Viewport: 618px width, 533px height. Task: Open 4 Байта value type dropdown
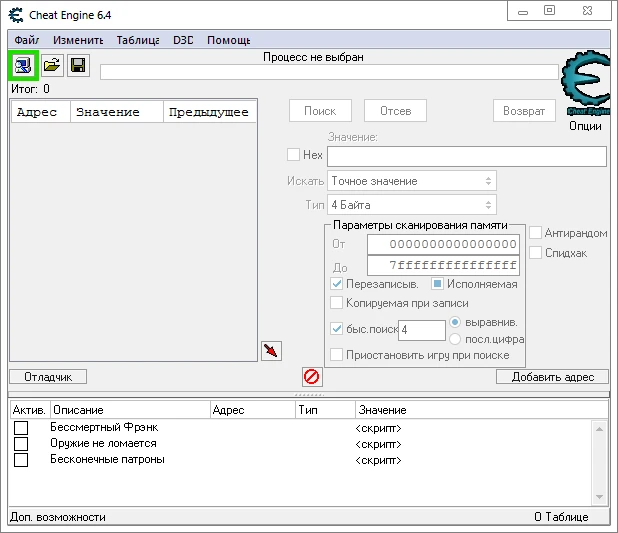[411, 205]
